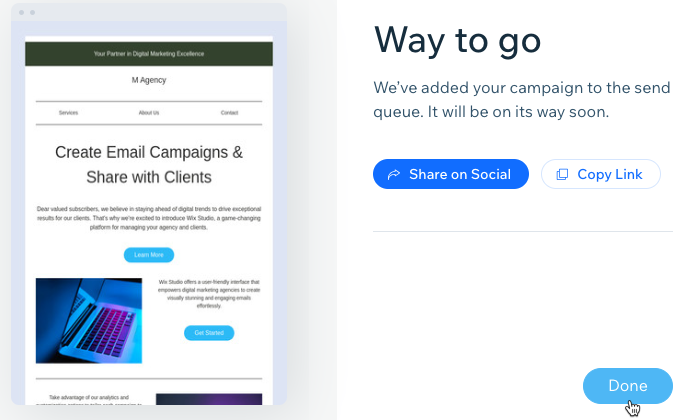
Task: Share the campaign on social
Action: pyautogui.click(x=451, y=174)
